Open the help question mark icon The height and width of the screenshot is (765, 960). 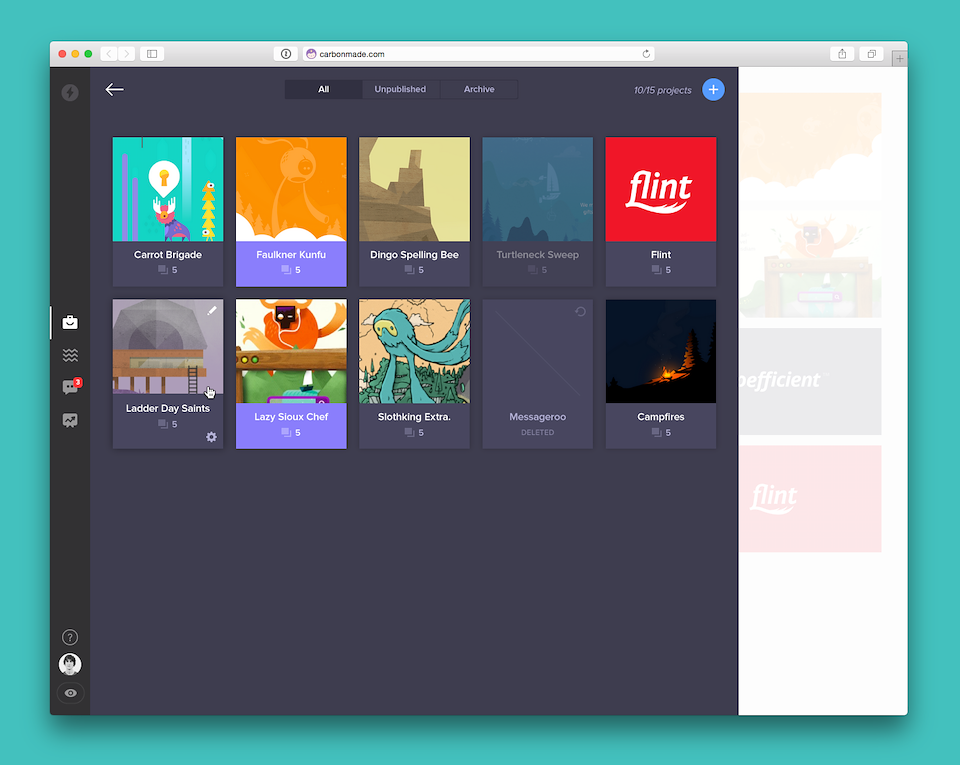click(x=70, y=637)
